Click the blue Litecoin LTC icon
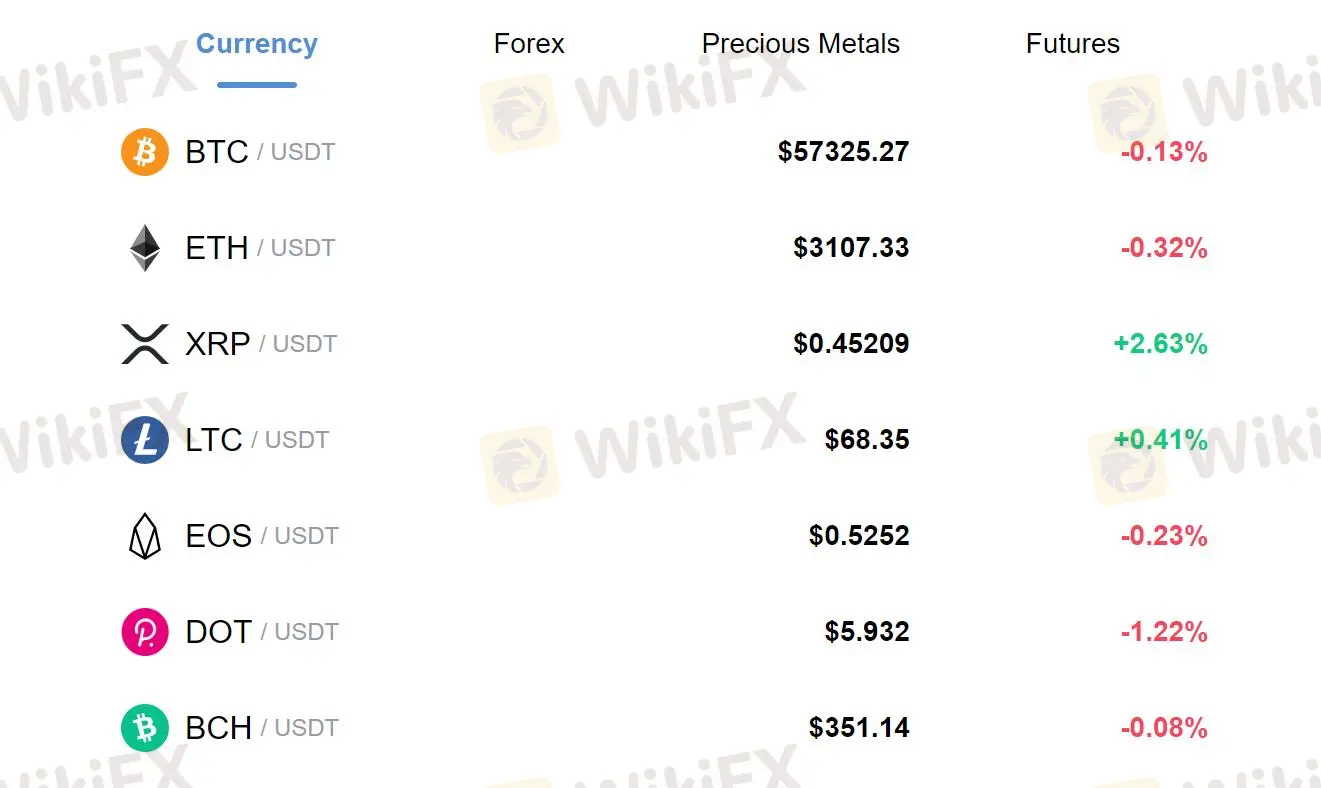This screenshot has height=788, width=1321. [x=145, y=440]
